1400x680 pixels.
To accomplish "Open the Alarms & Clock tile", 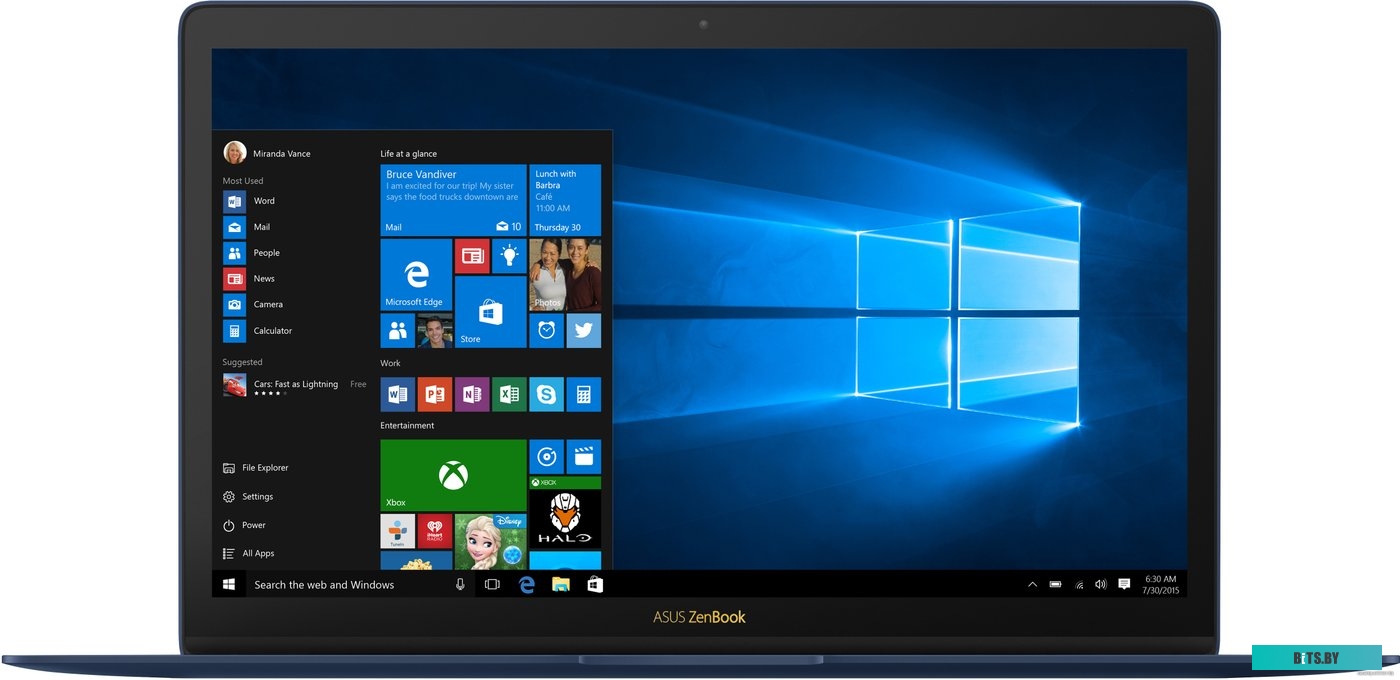I will coord(546,330).
